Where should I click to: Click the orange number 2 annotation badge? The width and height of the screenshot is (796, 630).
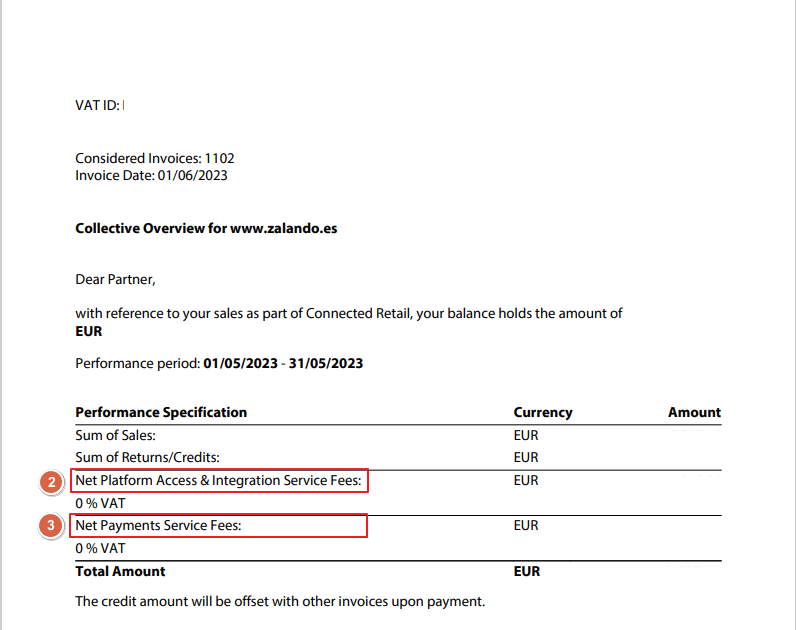tap(53, 482)
